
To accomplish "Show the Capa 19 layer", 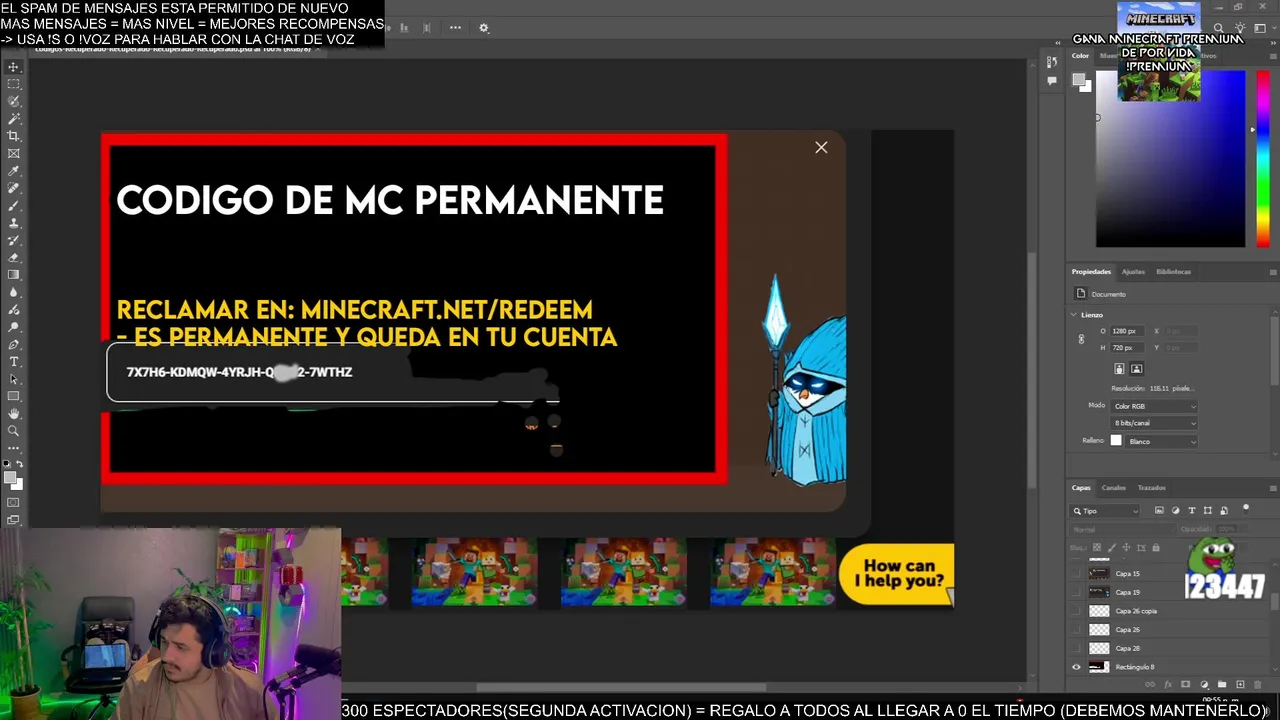I will (1076, 592).
